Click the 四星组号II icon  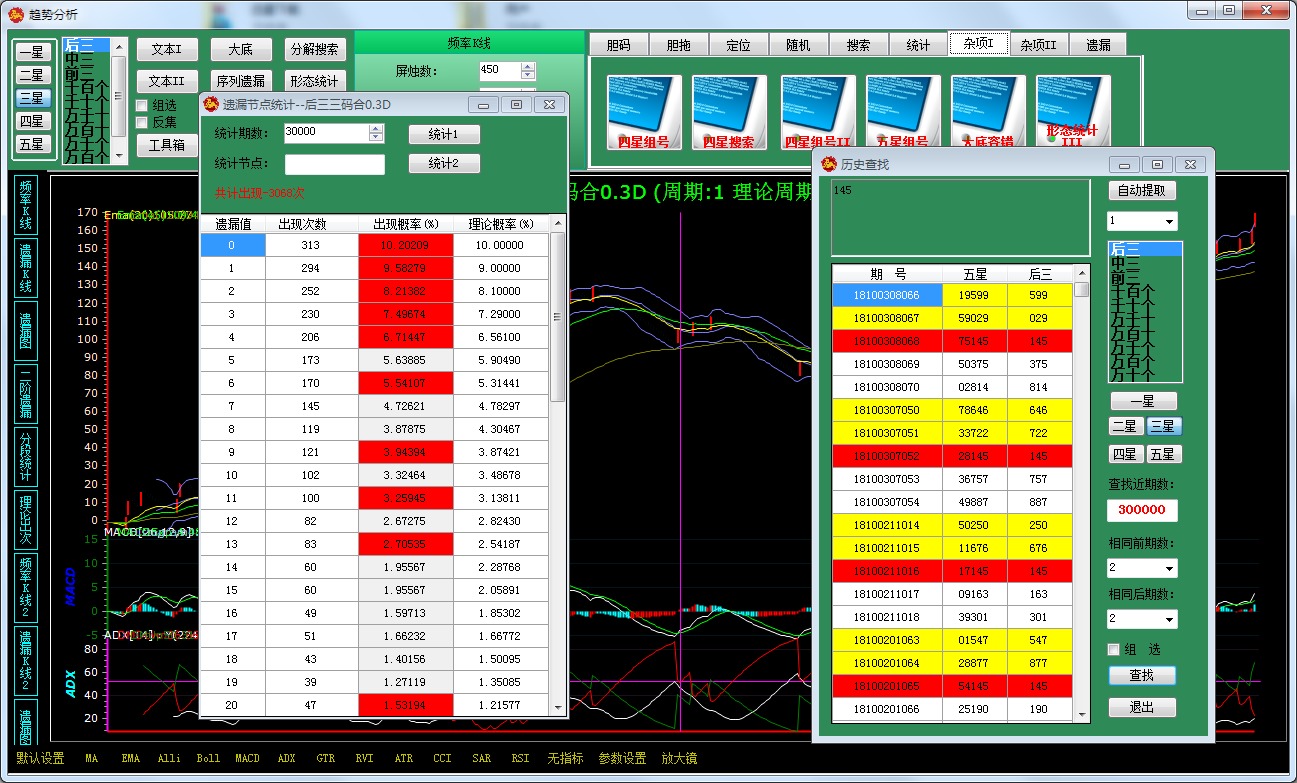click(x=817, y=112)
